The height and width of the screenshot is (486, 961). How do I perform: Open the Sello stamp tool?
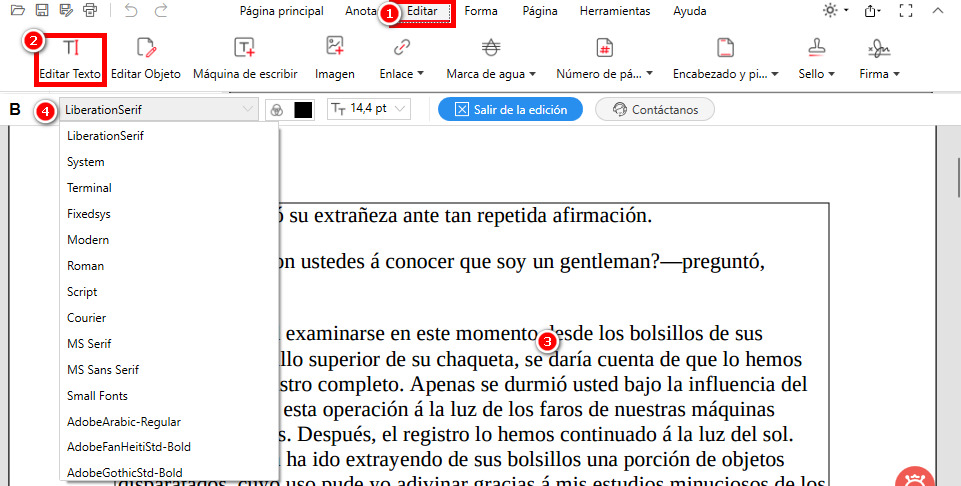pos(816,59)
